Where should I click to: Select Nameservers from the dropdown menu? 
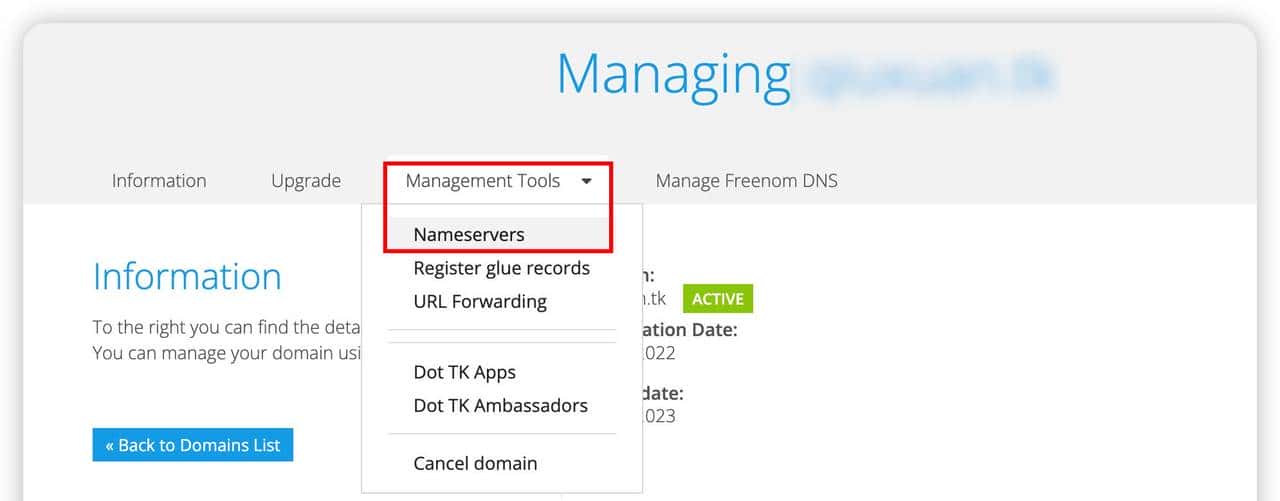[x=469, y=234]
